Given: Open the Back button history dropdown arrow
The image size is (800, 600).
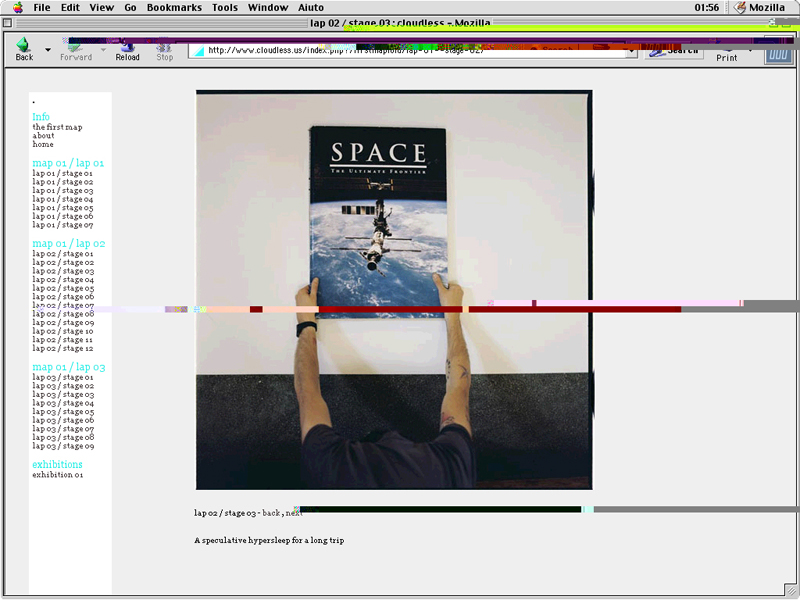Looking at the screenshot, I should 48,50.
